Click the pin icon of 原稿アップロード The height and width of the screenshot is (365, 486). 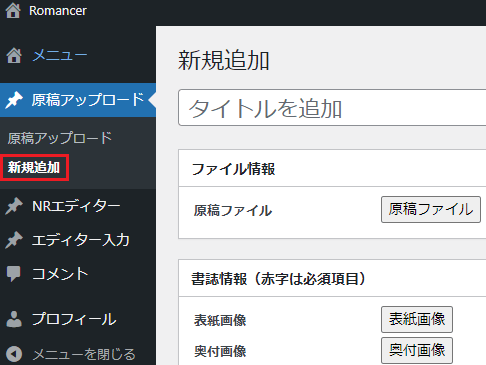(14, 100)
